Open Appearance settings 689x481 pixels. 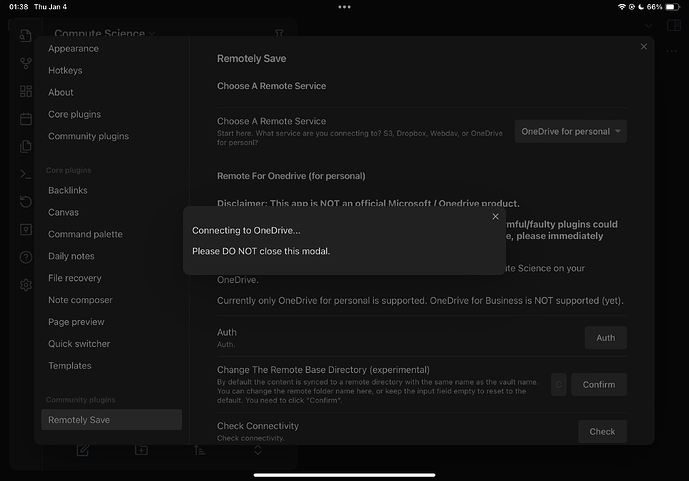pos(73,49)
